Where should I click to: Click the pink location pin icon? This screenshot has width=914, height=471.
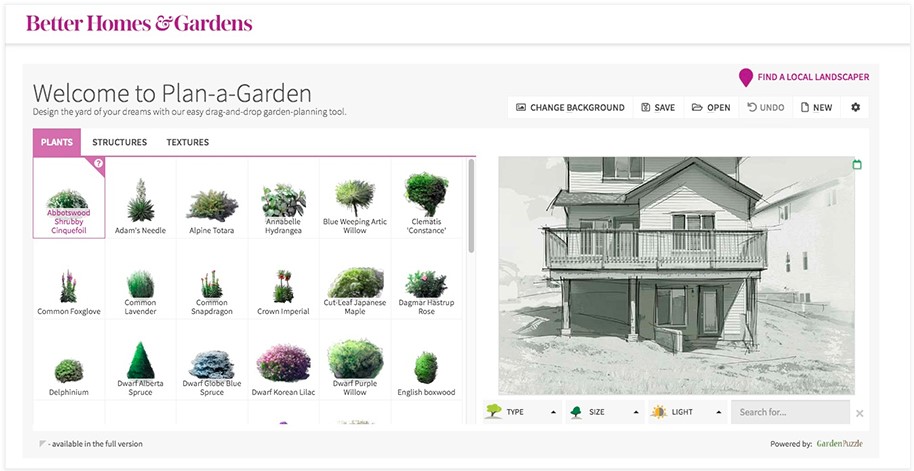[746, 78]
